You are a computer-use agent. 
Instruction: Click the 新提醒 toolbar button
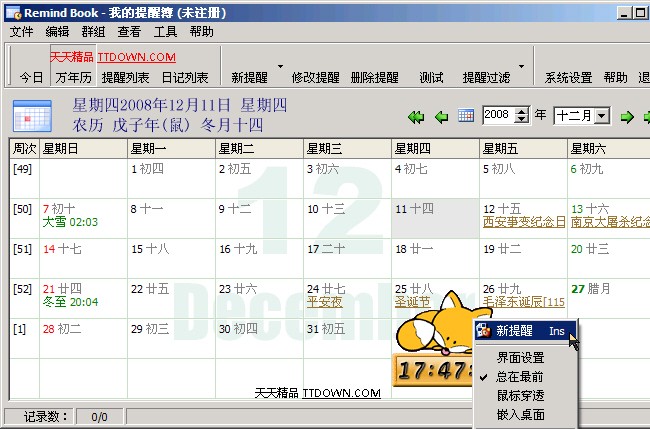click(249, 77)
